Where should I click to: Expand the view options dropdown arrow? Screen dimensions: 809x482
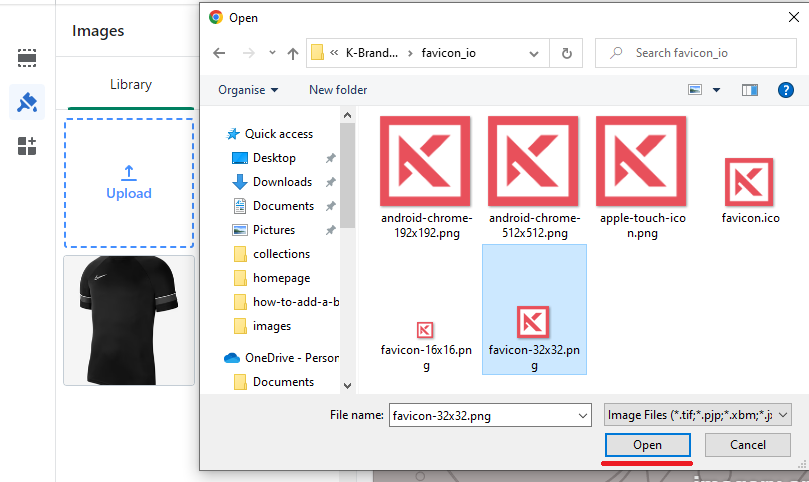(716, 90)
